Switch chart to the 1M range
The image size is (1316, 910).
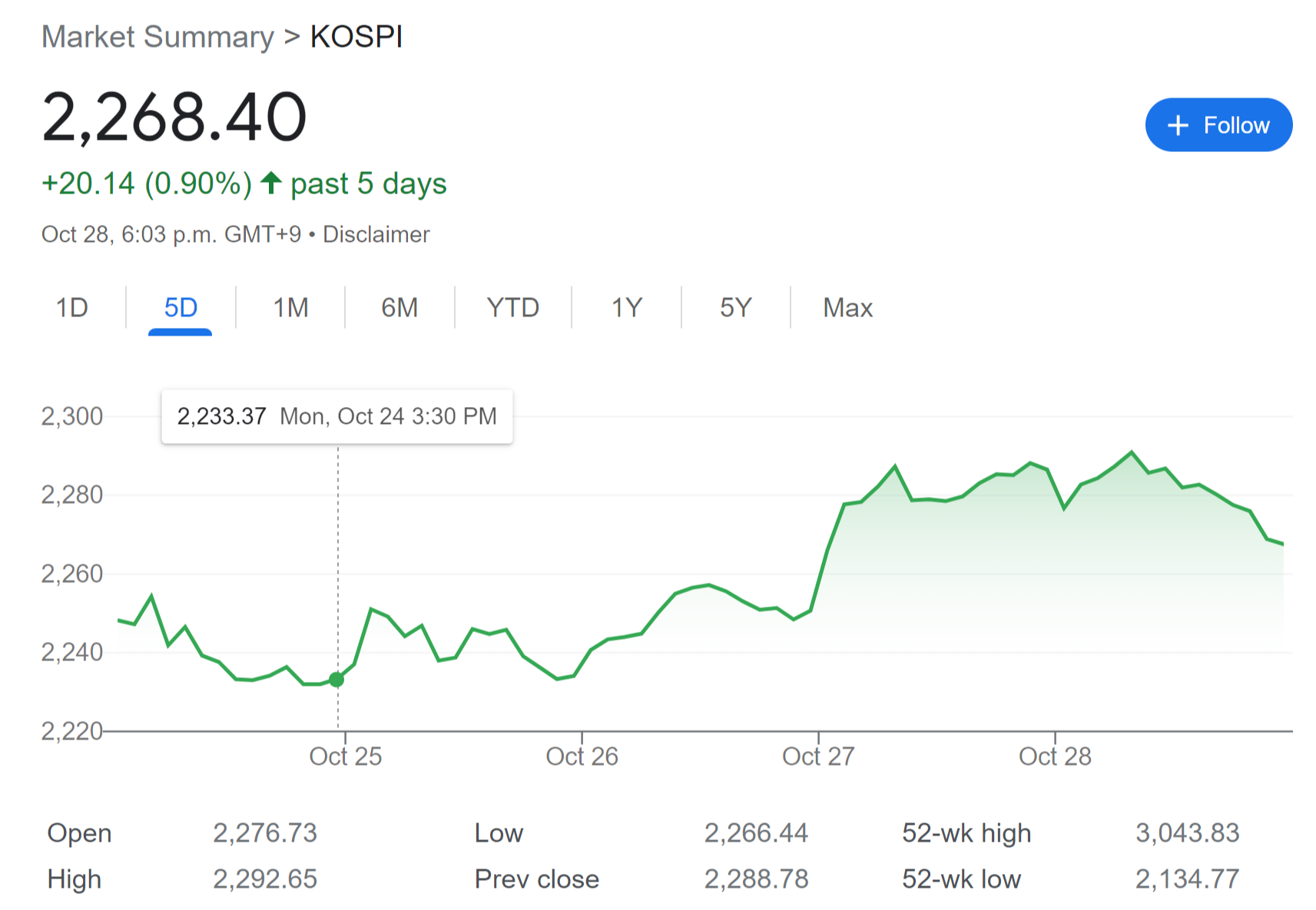(x=290, y=308)
